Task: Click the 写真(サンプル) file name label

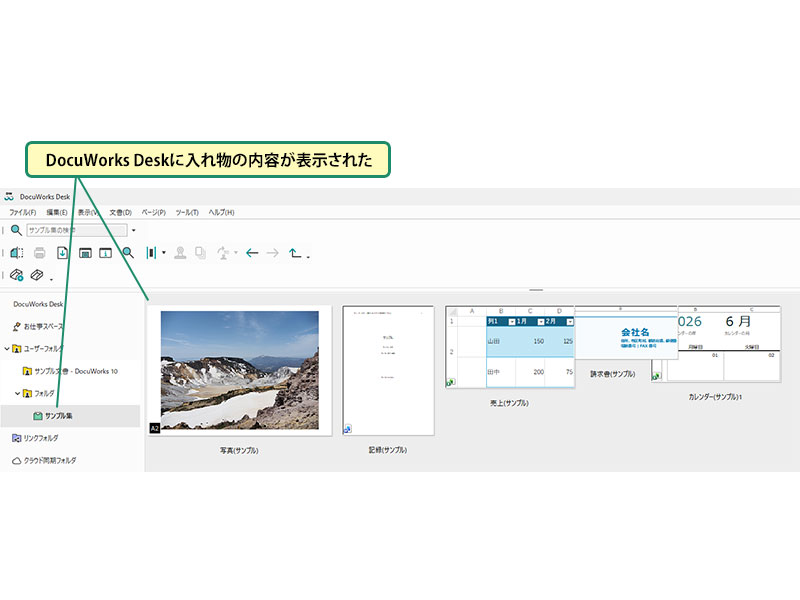Action: coord(239,451)
